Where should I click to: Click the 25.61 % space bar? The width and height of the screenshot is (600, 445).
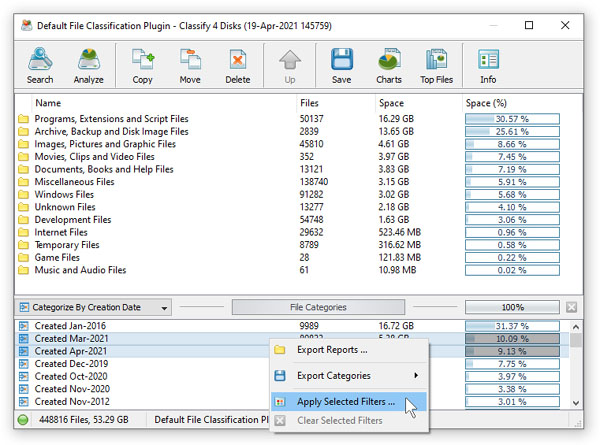coord(512,132)
